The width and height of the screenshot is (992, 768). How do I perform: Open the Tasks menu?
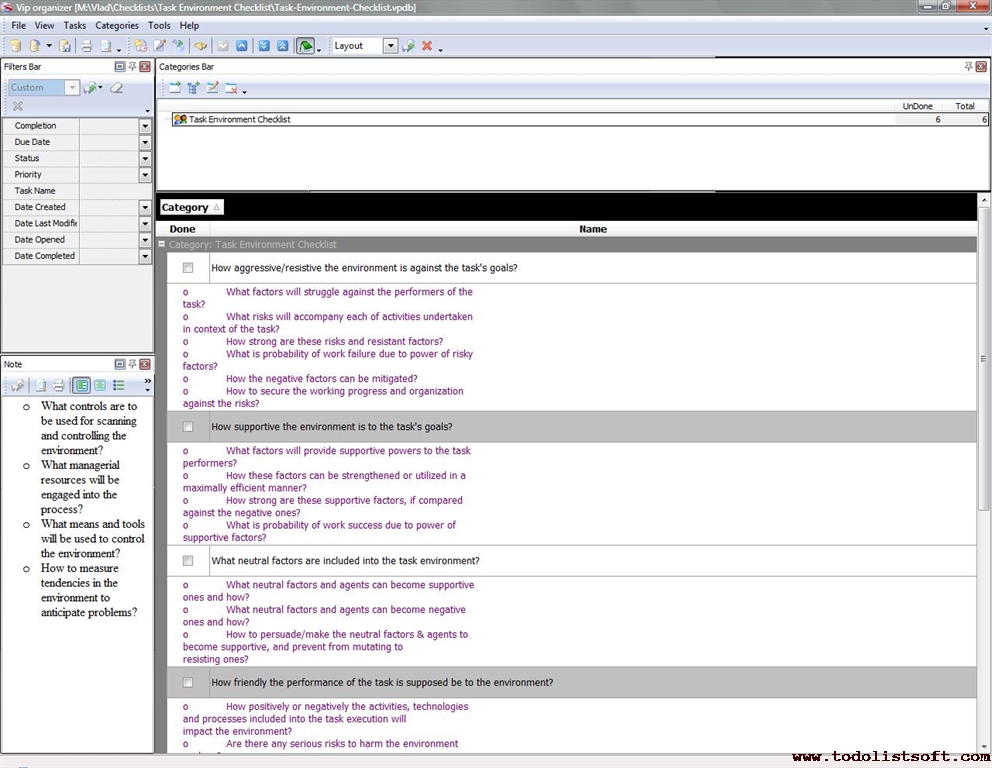point(75,25)
